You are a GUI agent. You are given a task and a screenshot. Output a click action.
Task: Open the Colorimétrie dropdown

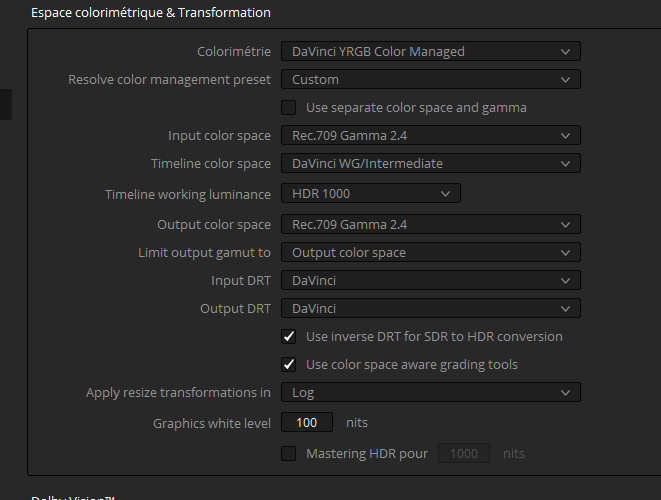pyautogui.click(x=431, y=51)
